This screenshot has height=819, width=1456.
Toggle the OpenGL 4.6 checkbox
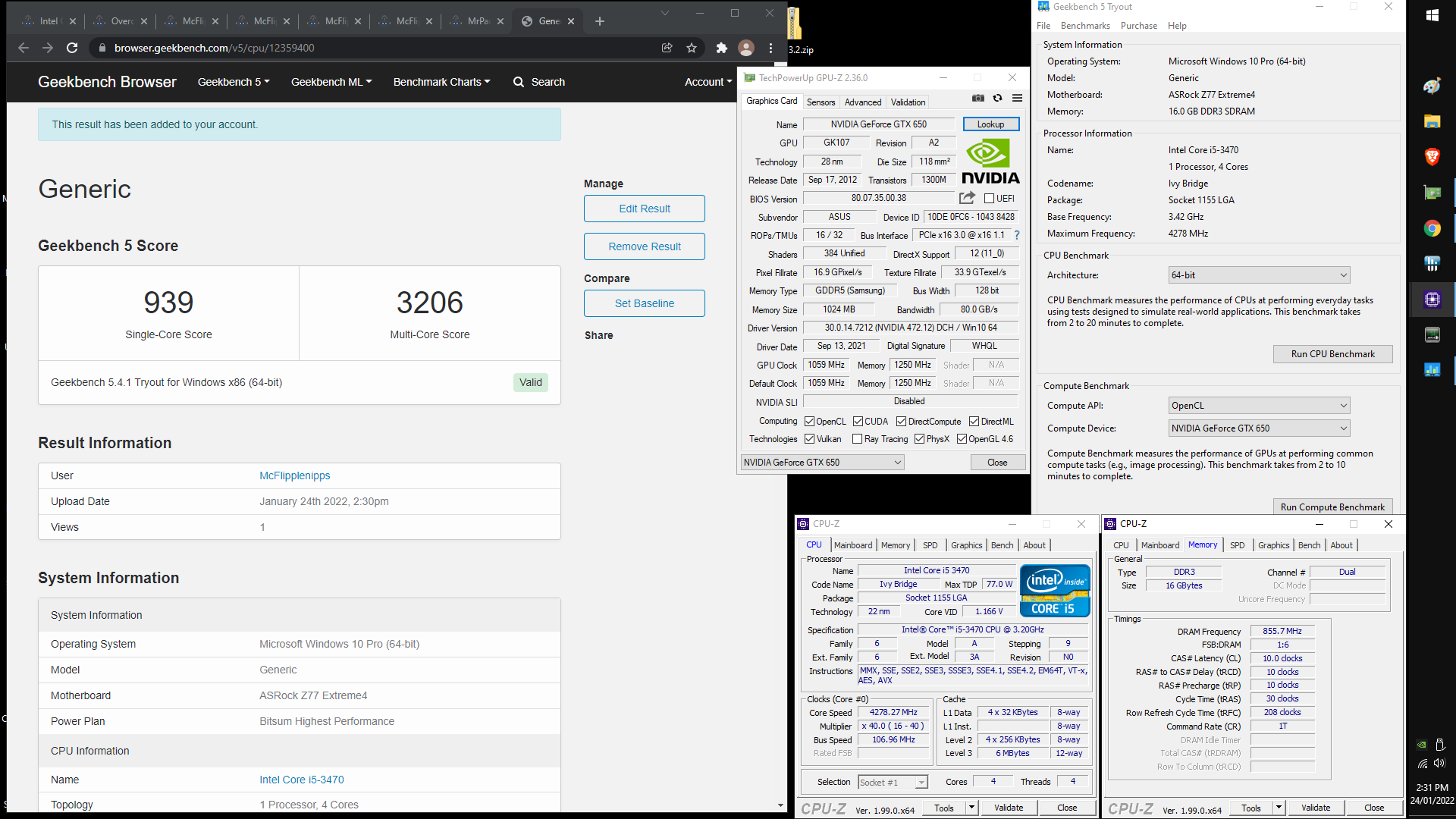[x=962, y=439]
